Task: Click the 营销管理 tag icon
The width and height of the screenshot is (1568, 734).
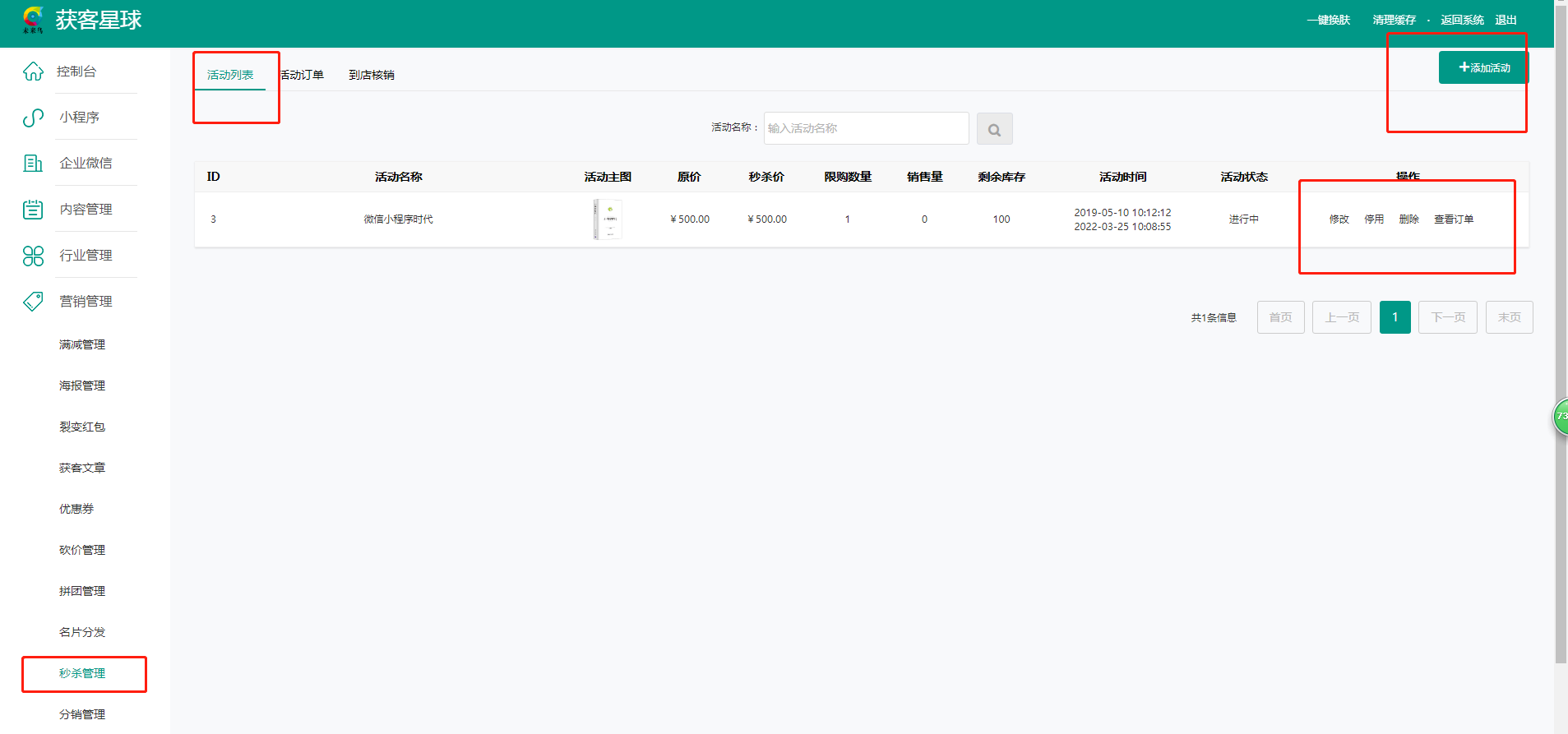Action: click(x=33, y=302)
